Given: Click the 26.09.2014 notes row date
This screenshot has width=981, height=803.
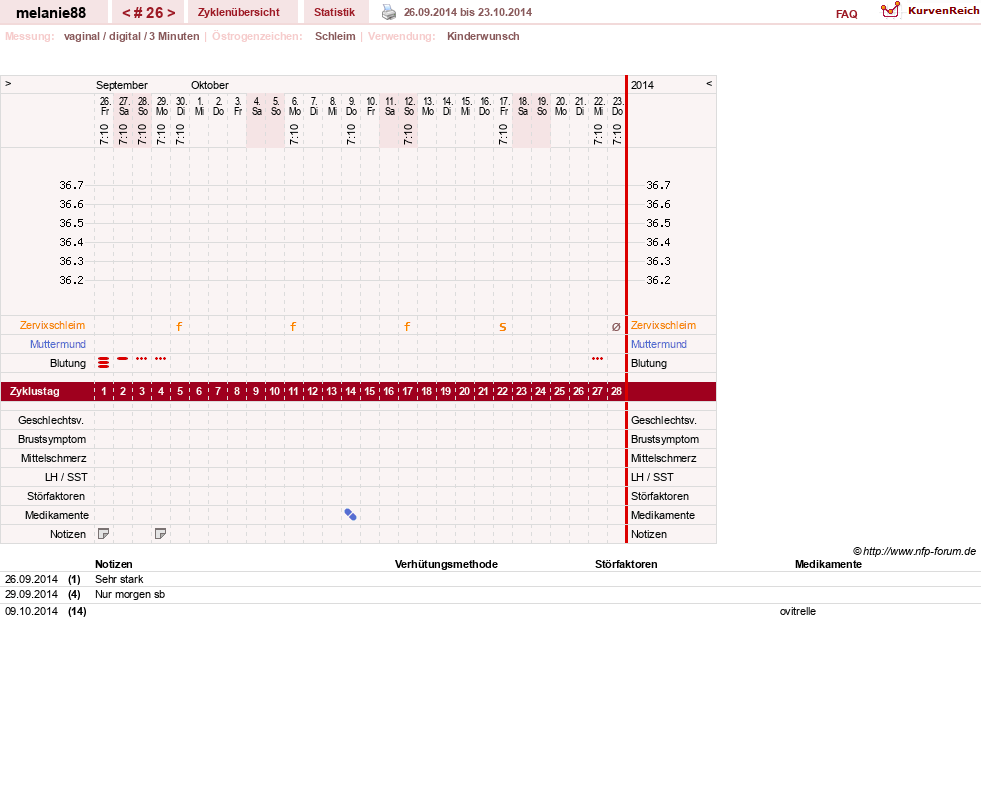Looking at the screenshot, I should pos(31,580).
